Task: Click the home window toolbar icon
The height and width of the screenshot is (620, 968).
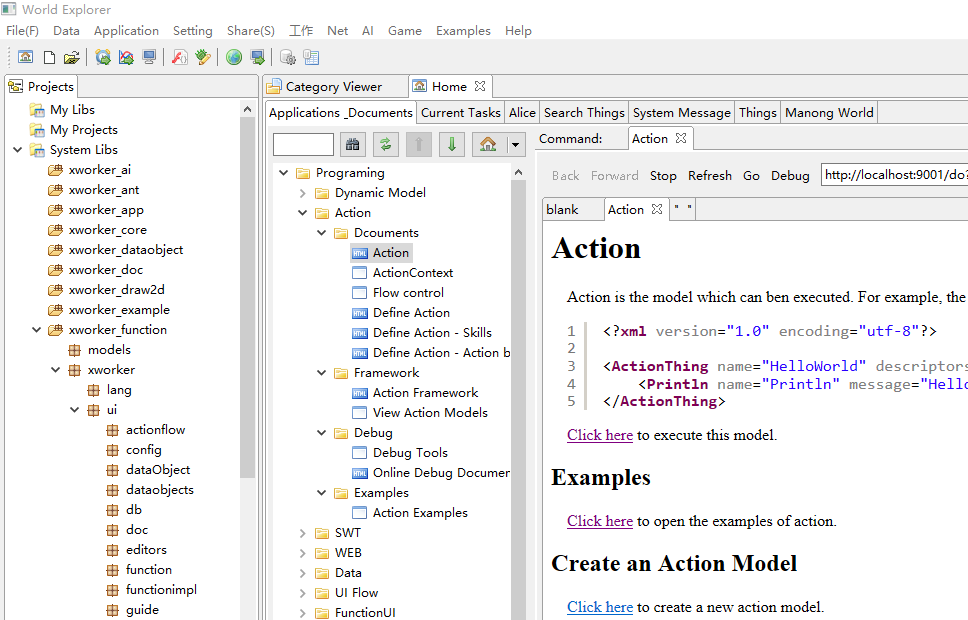Action: point(25,57)
